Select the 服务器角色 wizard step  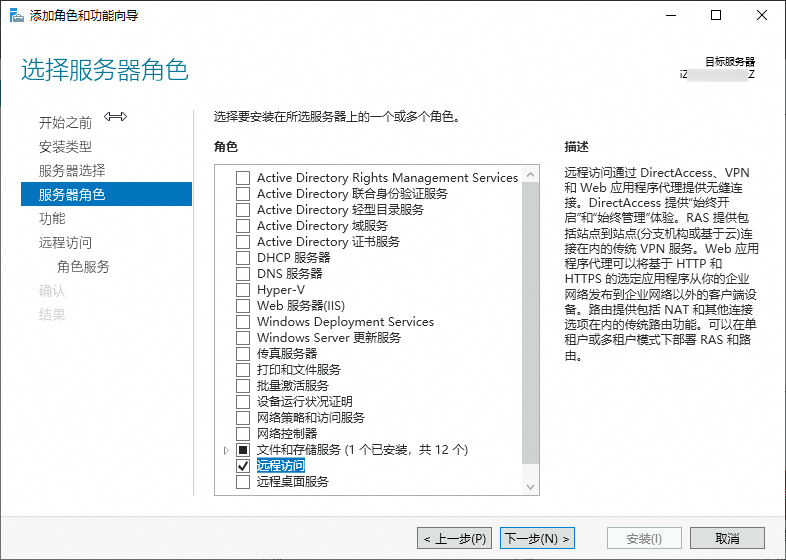click(x=106, y=194)
